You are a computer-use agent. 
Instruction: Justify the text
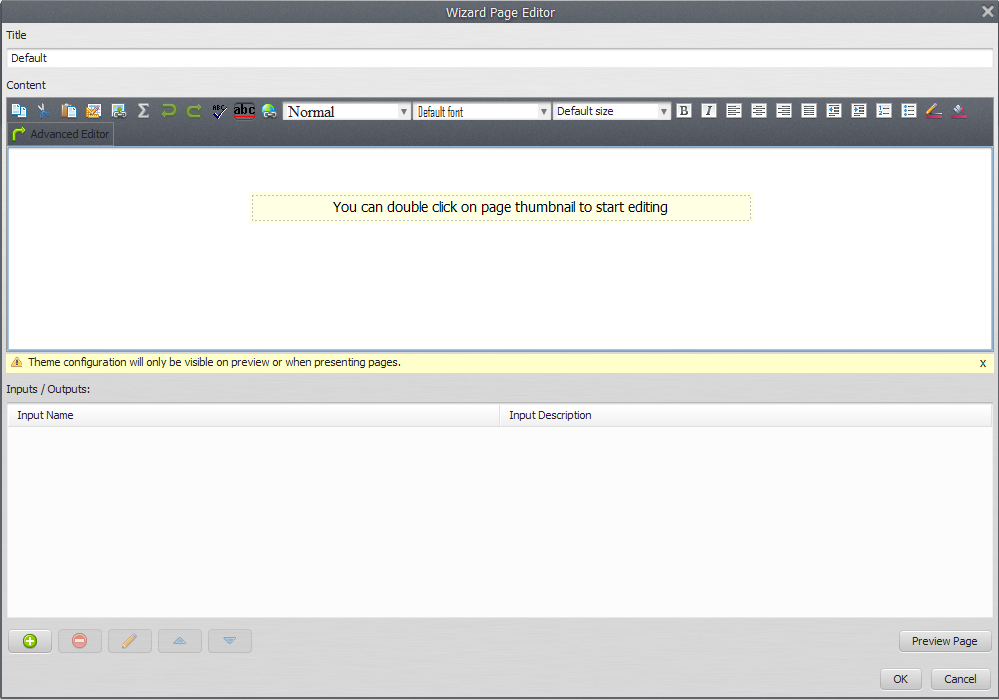[x=809, y=111]
